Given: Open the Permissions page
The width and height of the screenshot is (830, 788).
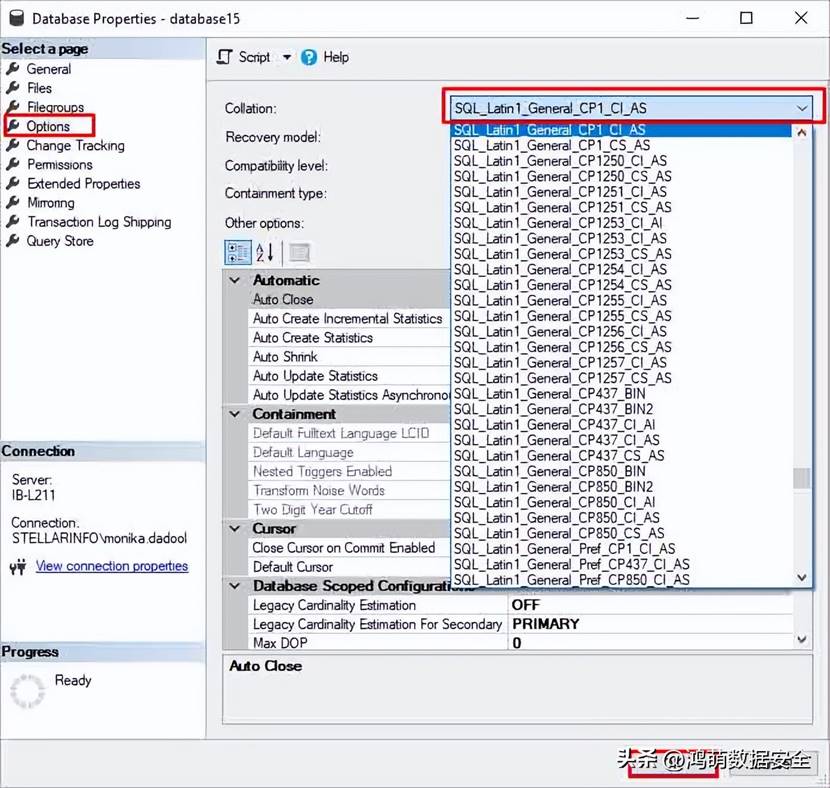Looking at the screenshot, I should (x=60, y=164).
